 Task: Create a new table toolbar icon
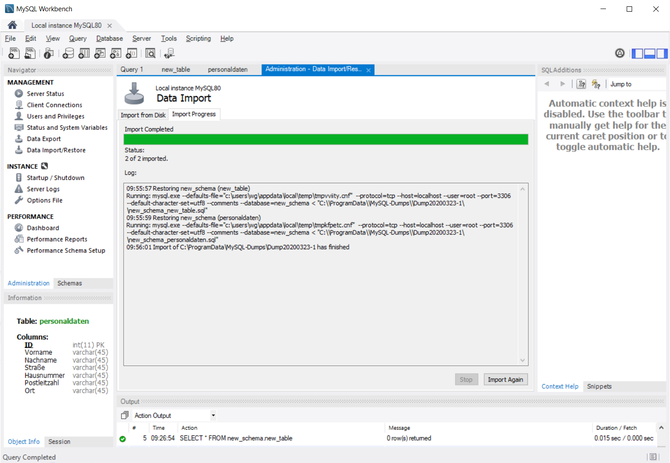click(84, 53)
